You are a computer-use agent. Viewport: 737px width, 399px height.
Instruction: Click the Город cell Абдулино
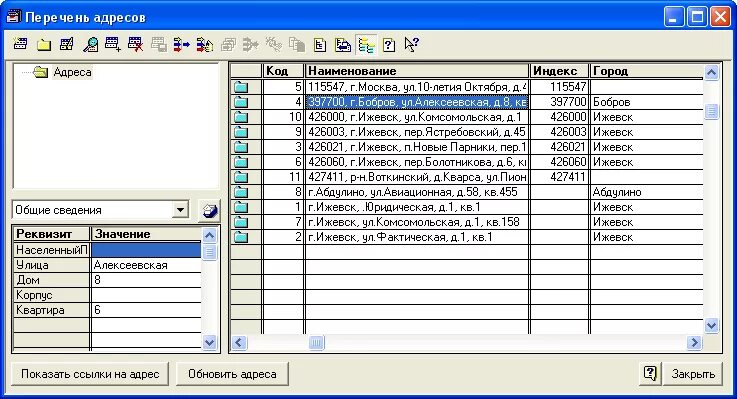pos(647,192)
